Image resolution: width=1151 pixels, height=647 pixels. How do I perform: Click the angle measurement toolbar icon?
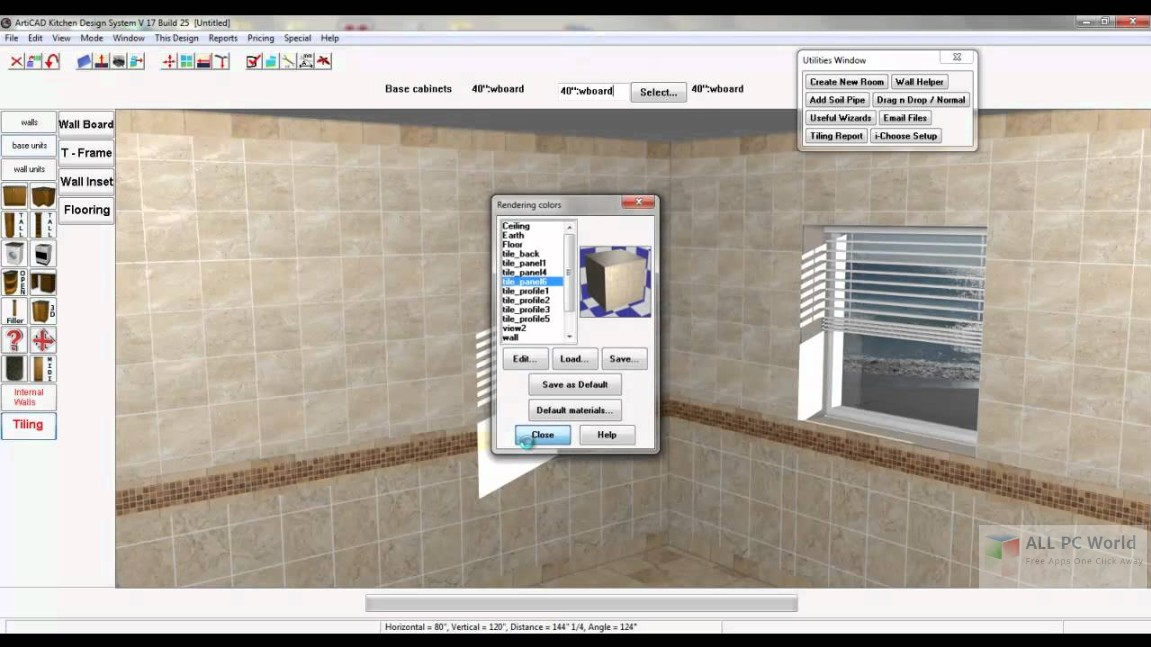pyautogui.click(x=306, y=62)
